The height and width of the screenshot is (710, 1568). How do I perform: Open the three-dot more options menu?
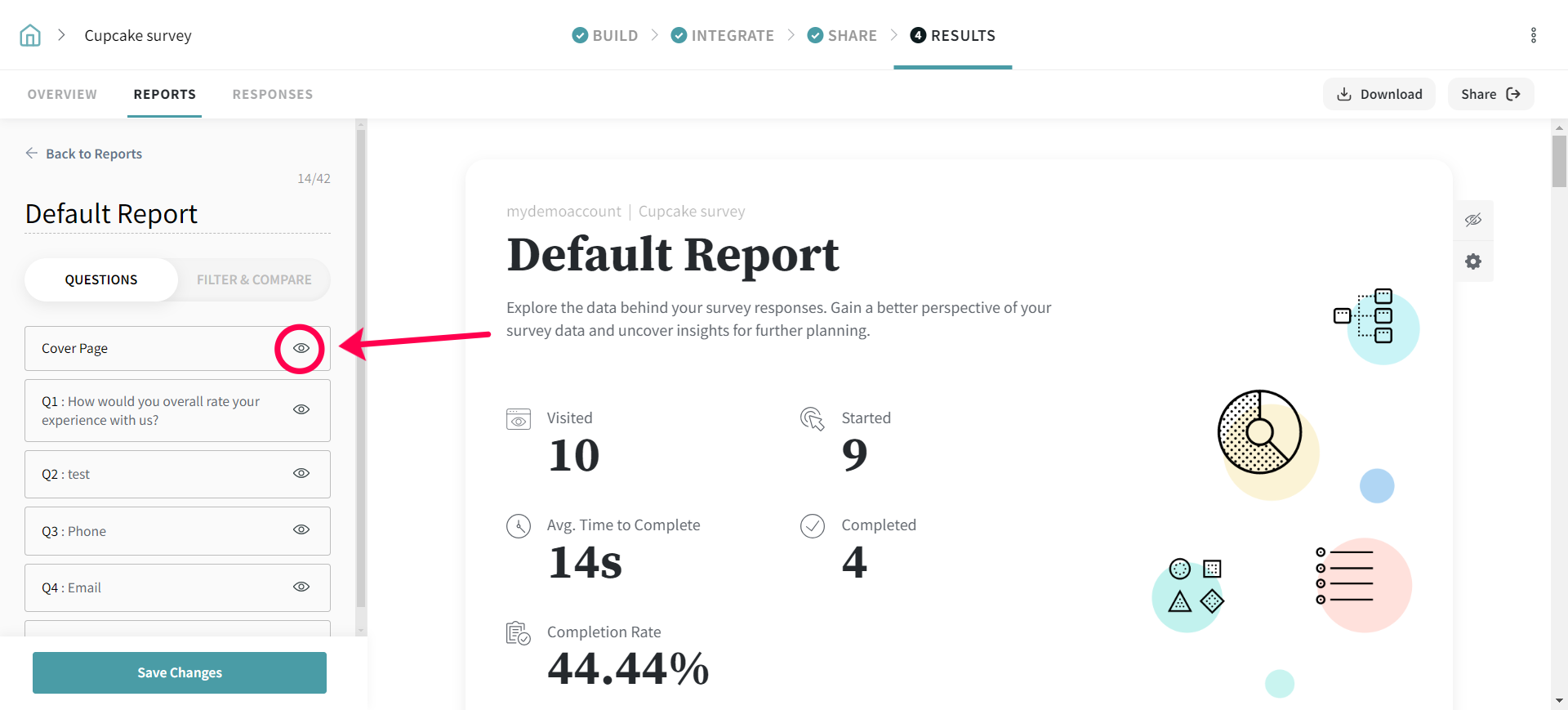coord(1533,35)
